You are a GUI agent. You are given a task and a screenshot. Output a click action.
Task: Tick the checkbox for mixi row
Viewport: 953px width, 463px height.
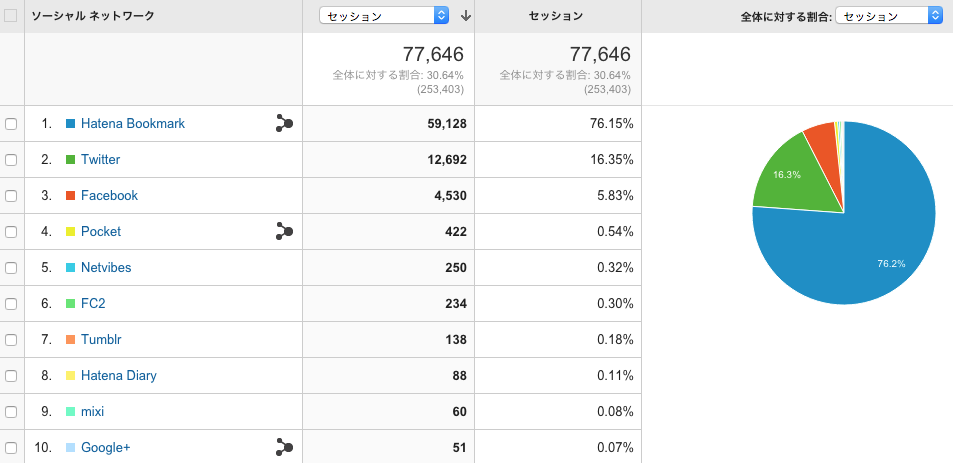[11, 411]
